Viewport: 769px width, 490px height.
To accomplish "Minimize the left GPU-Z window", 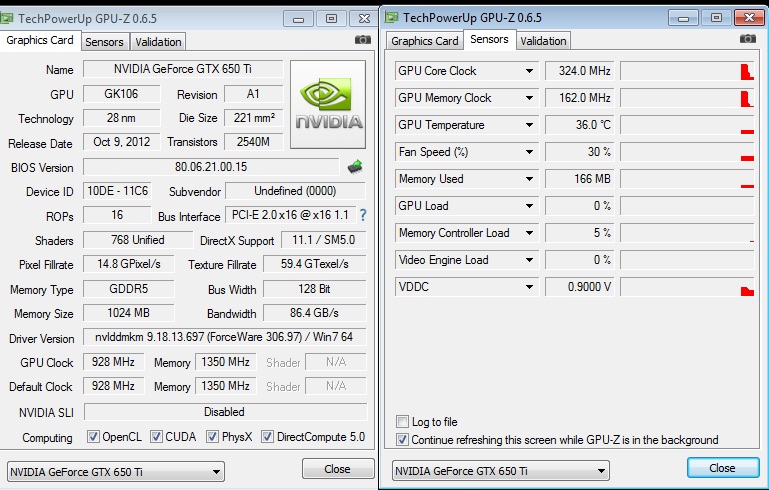I will 298,19.
